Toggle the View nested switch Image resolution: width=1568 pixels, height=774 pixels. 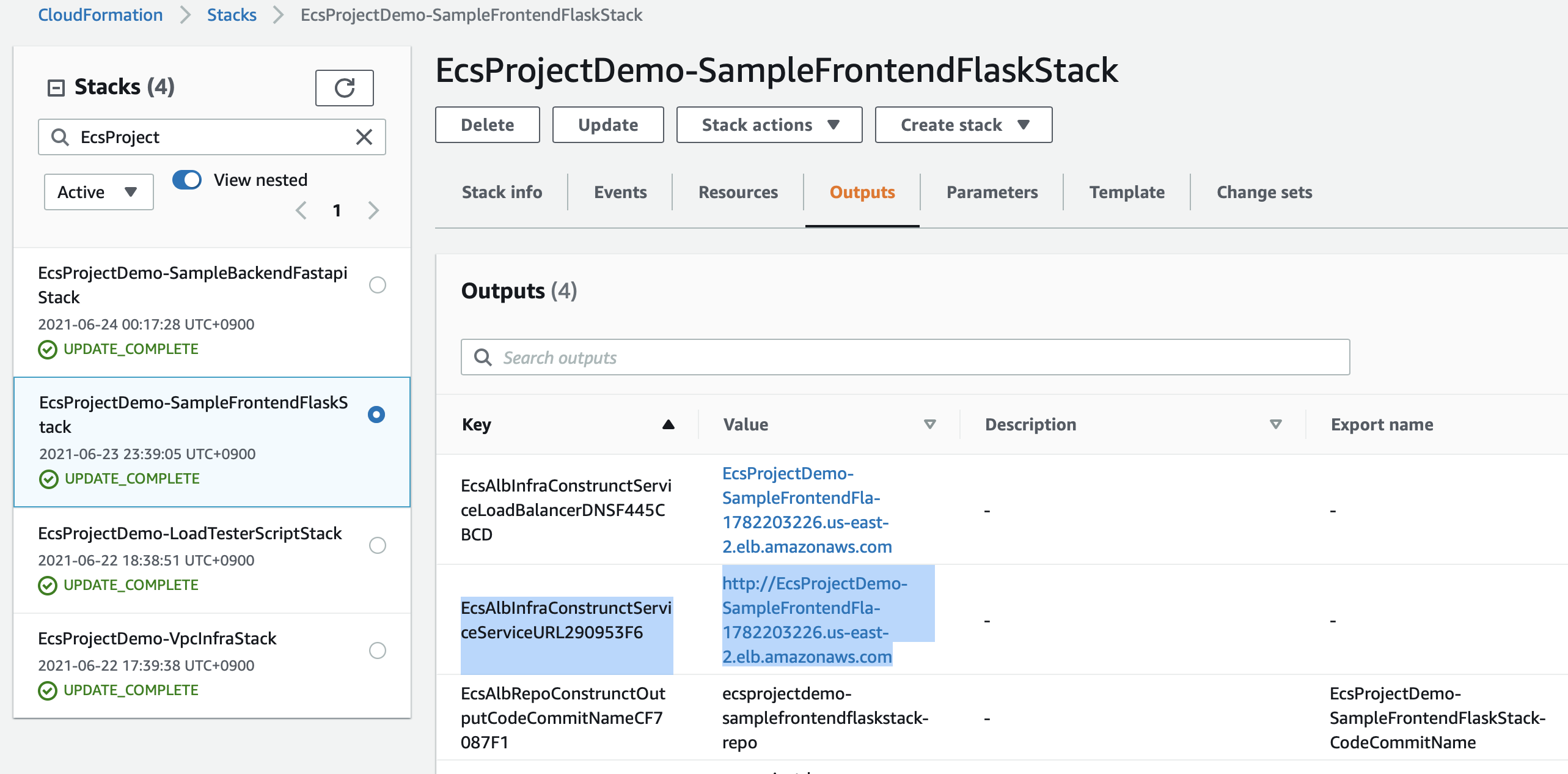187,180
